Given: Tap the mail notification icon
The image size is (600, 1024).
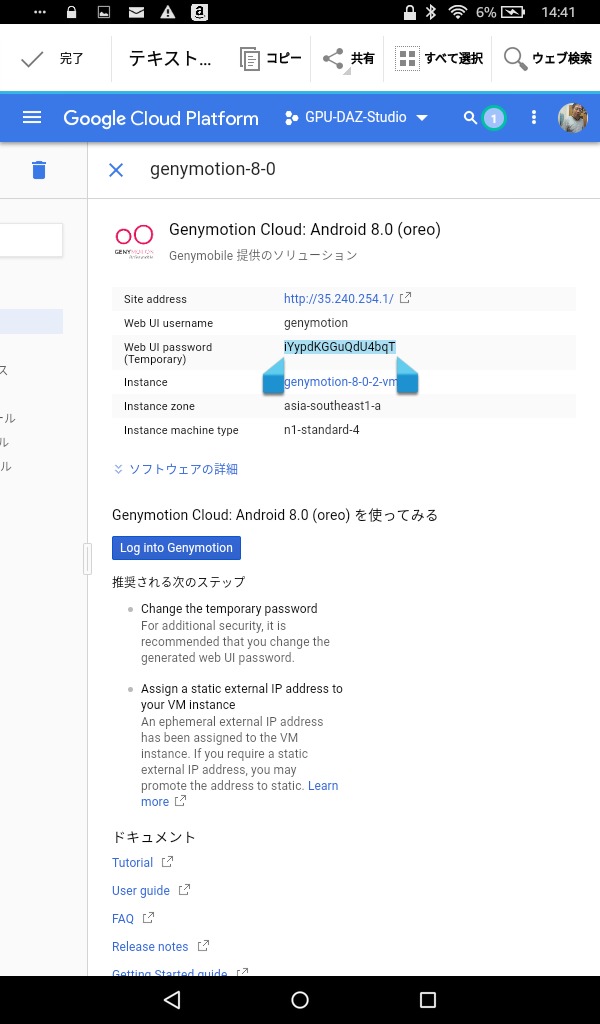Looking at the screenshot, I should pos(136,12).
